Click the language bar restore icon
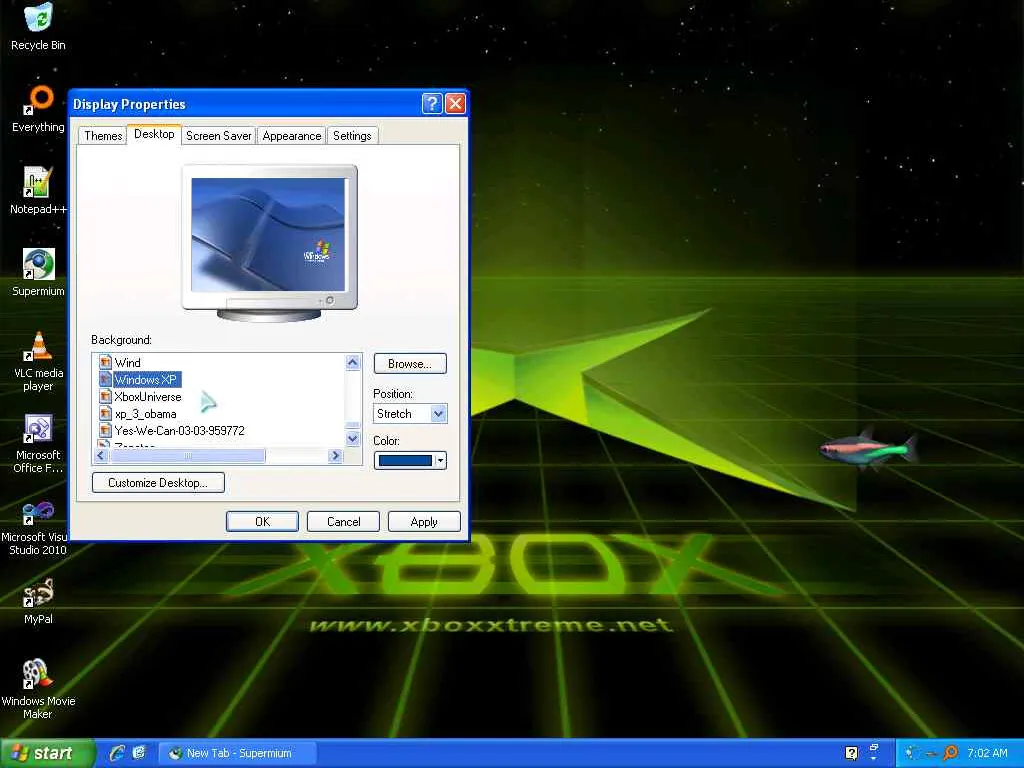The image size is (1024, 768). pos(874,748)
